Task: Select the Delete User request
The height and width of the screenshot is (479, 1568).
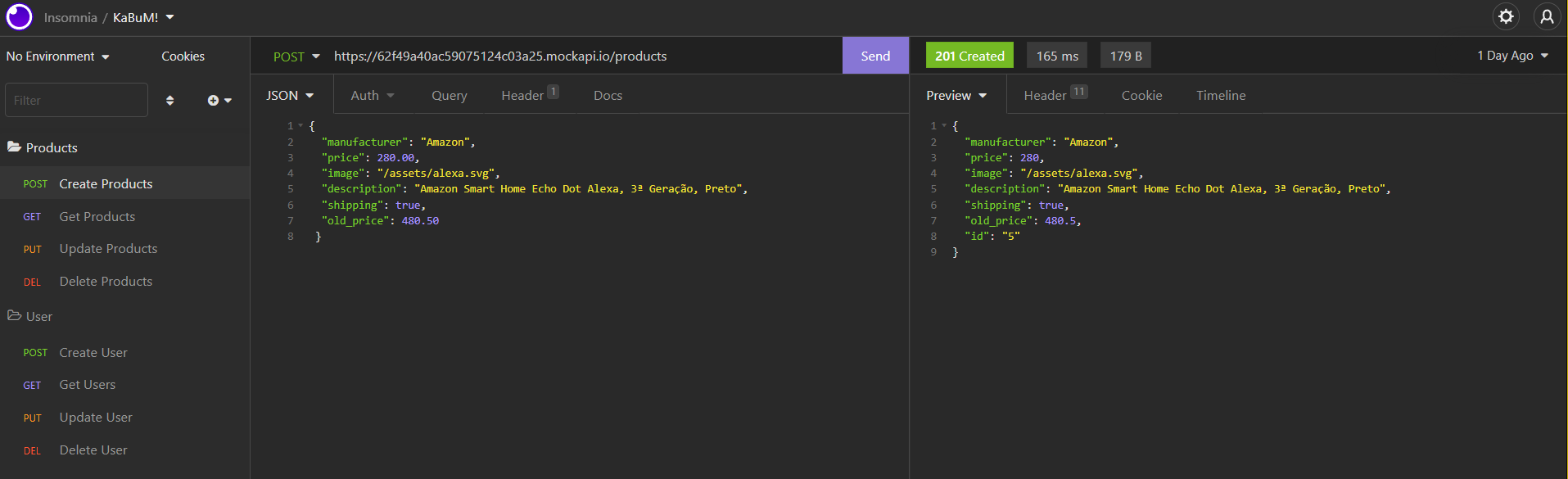Action: 124,450
